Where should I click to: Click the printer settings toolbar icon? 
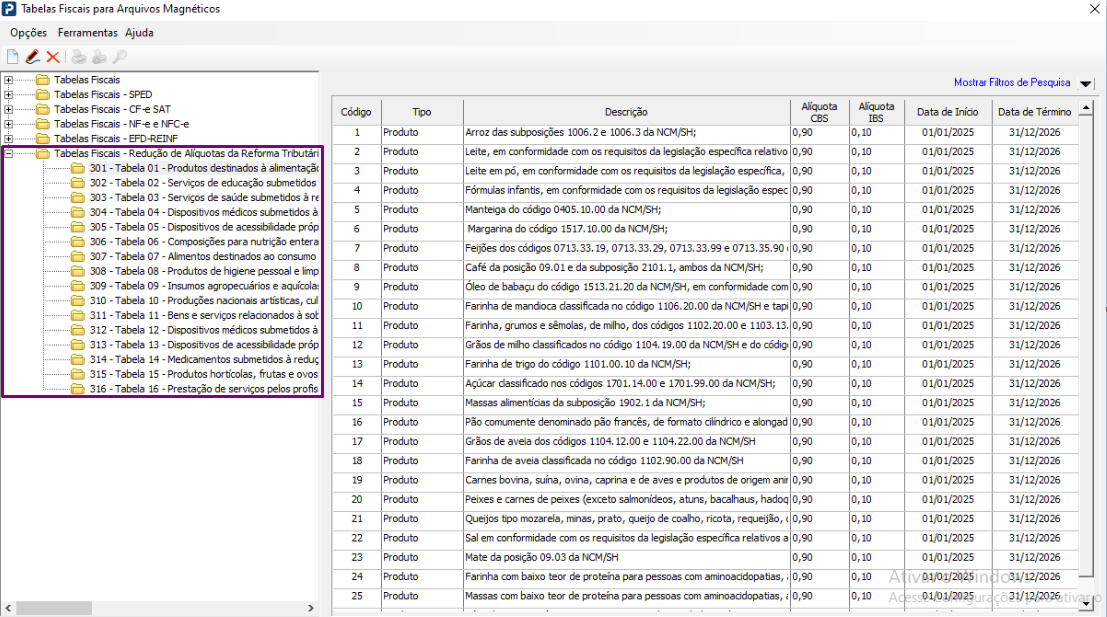pos(99,58)
